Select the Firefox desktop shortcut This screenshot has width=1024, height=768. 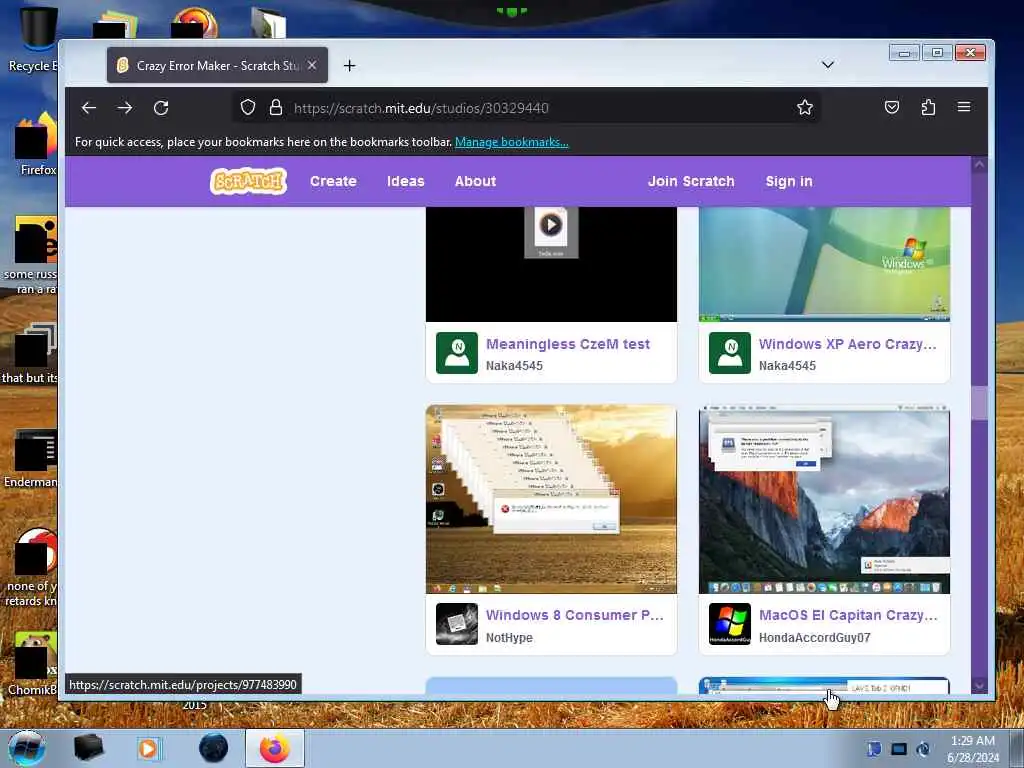(x=36, y=144)
